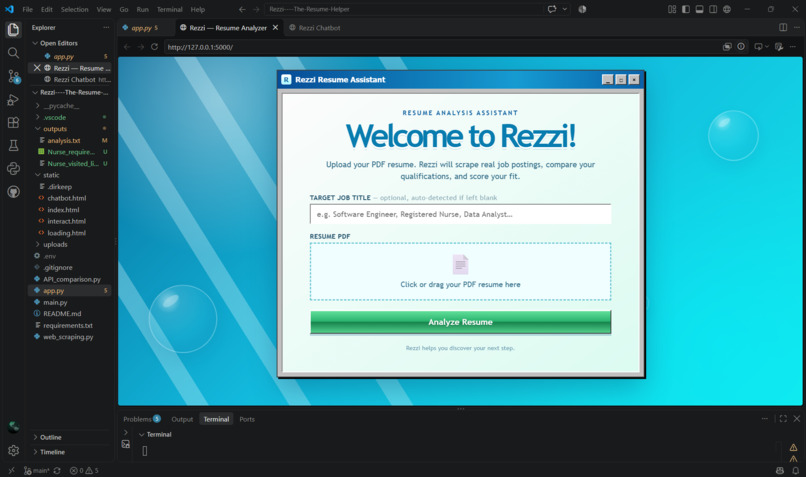The image size is (806, 477).
Task: Click the Target Job Title input field
Action: (461, 214)
